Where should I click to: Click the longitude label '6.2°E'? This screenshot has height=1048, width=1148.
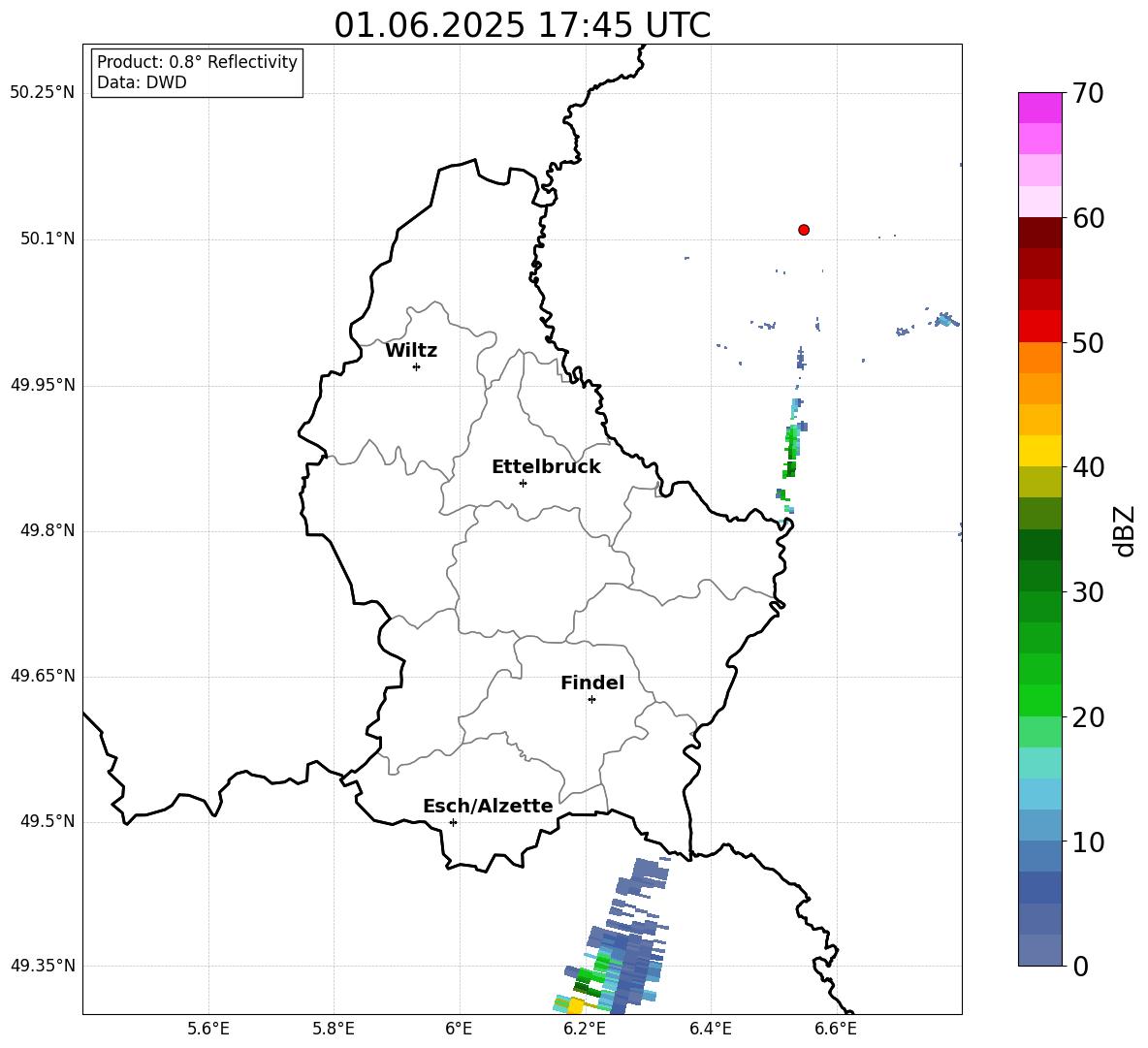(585, 1029)
